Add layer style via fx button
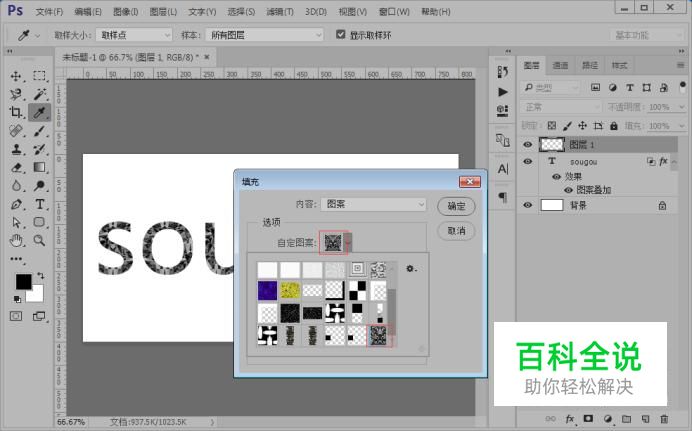692x431 pixels. [570, 419]
